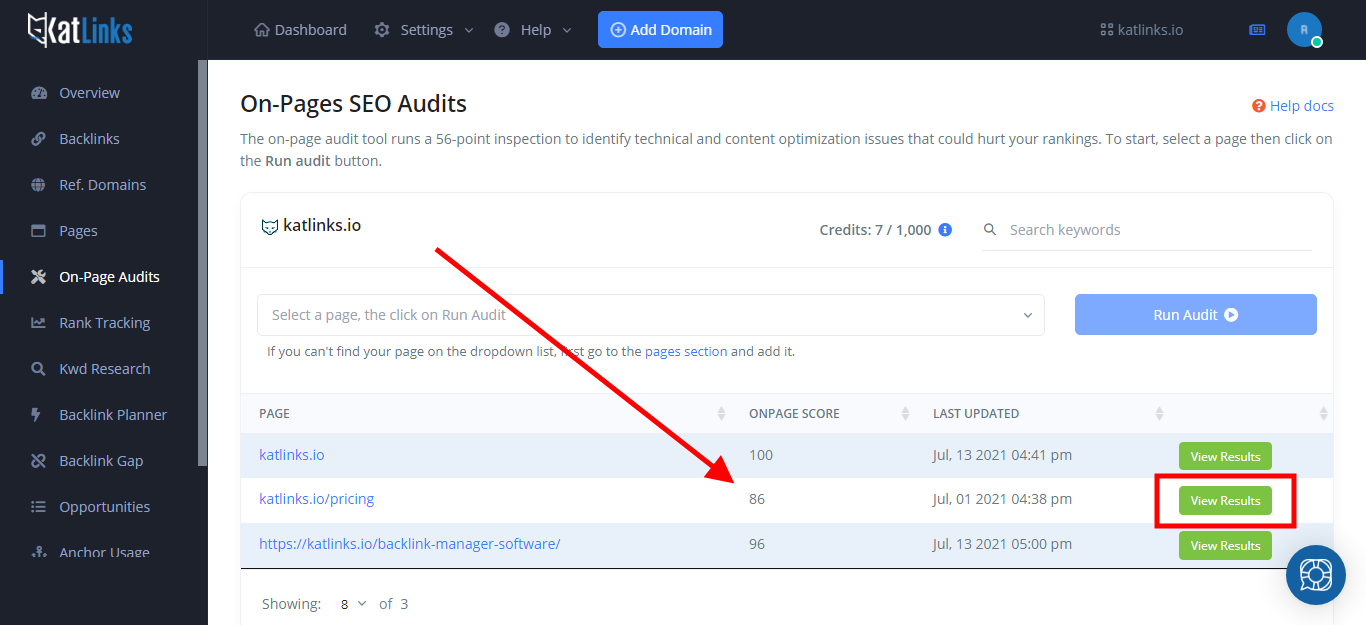This screenshot has height=625, width=1366.
Task: Click the date Jul, 13 2021 05:00 pm
Action: click(x=1002, y=544)
